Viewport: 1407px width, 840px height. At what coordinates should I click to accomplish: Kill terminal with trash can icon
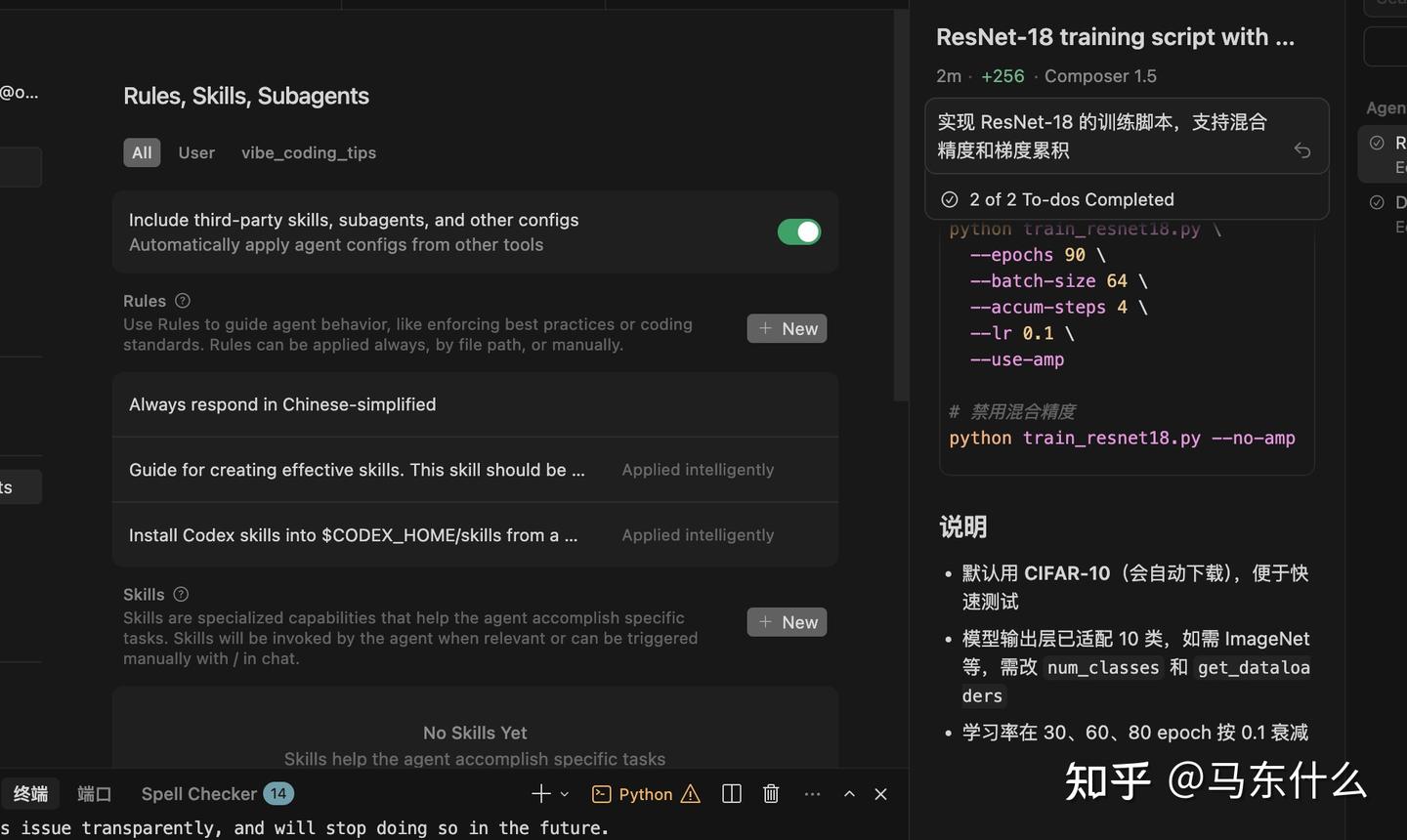click(x=771, y=794)
